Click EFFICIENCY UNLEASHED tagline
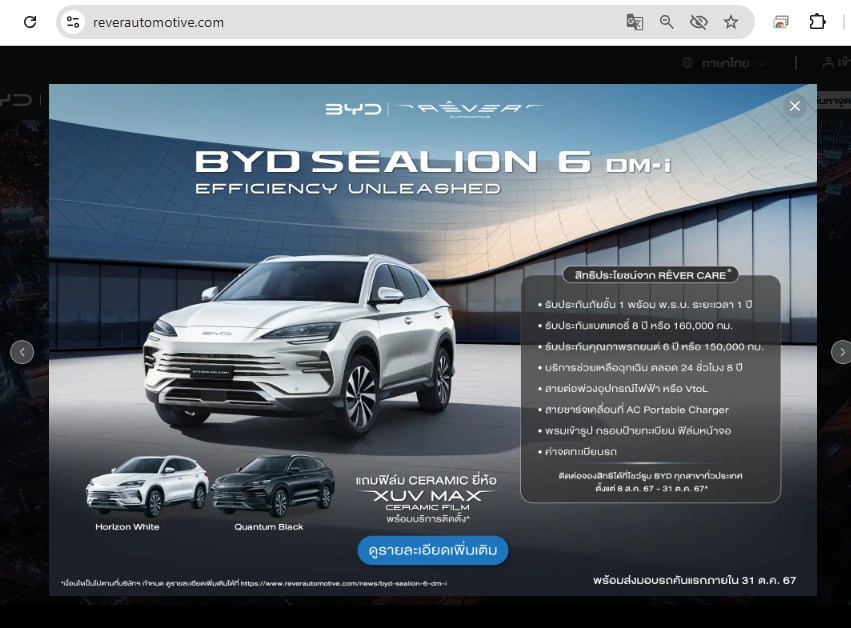The image size is (851, 628). coord(348,189)
